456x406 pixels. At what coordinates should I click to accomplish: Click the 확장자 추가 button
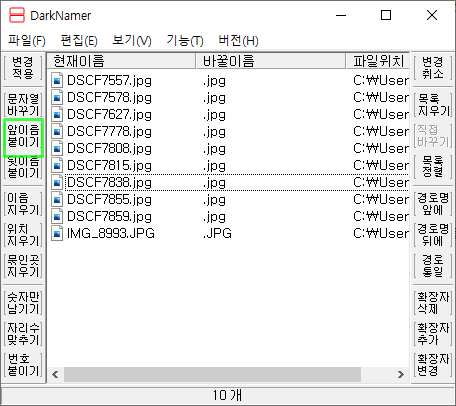(433, 334)
